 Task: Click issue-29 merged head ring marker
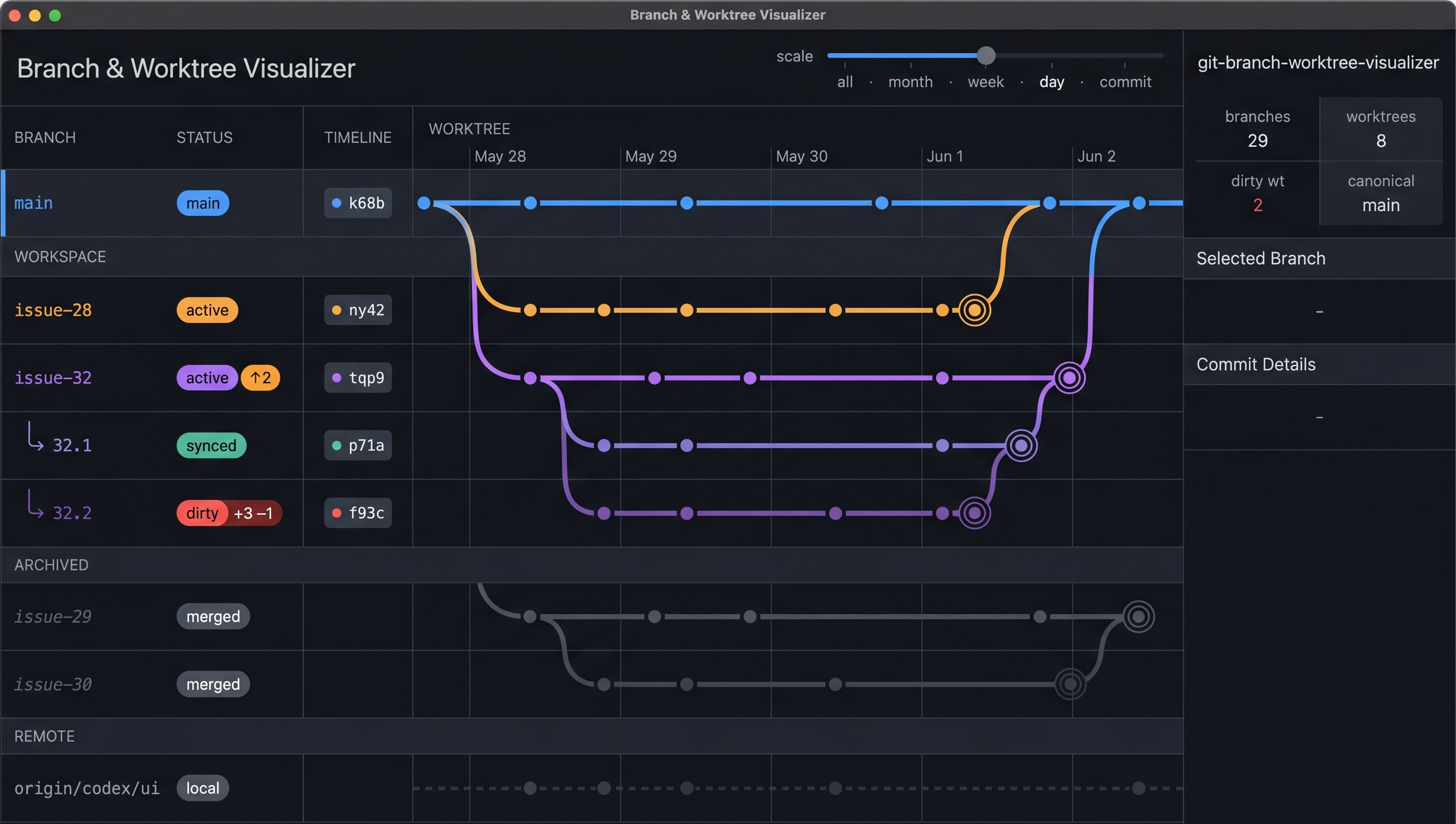(x=1139, y=617)
